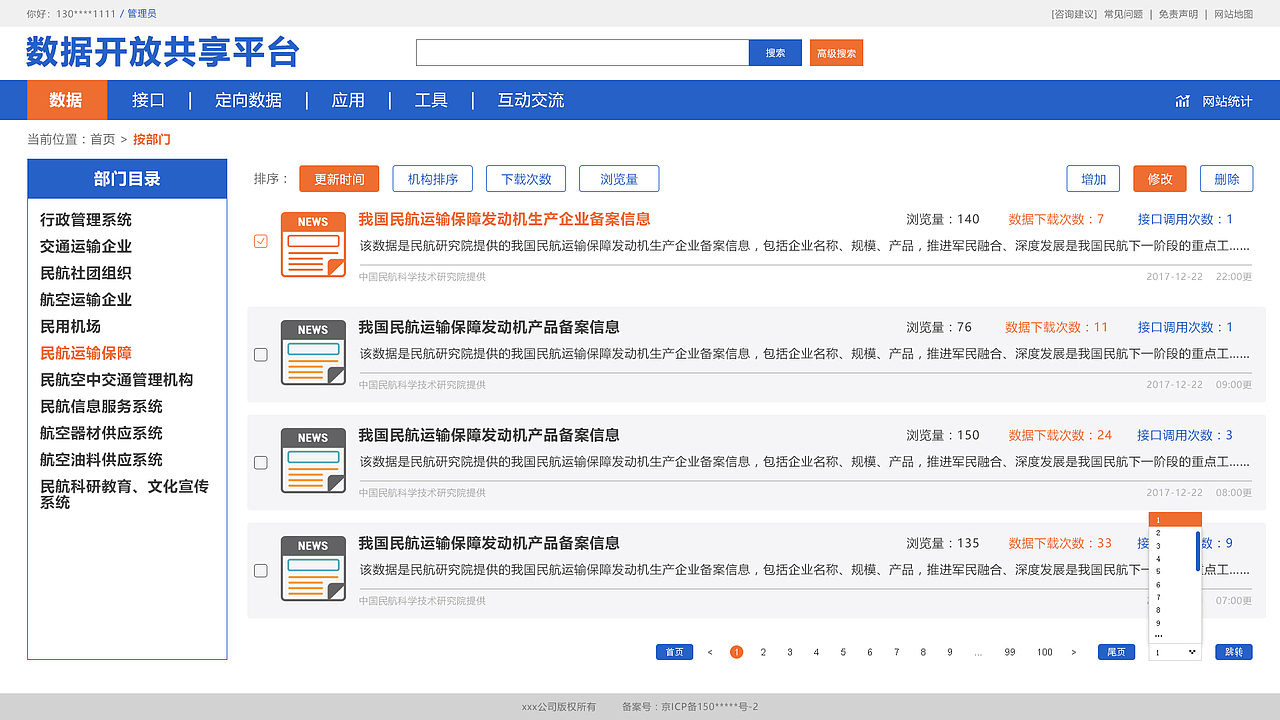1280x720 pixels.
Task: Select 民航科研教育、文化宣传系统 in department list
Action: pyautogui.click(x=124, y=494)
